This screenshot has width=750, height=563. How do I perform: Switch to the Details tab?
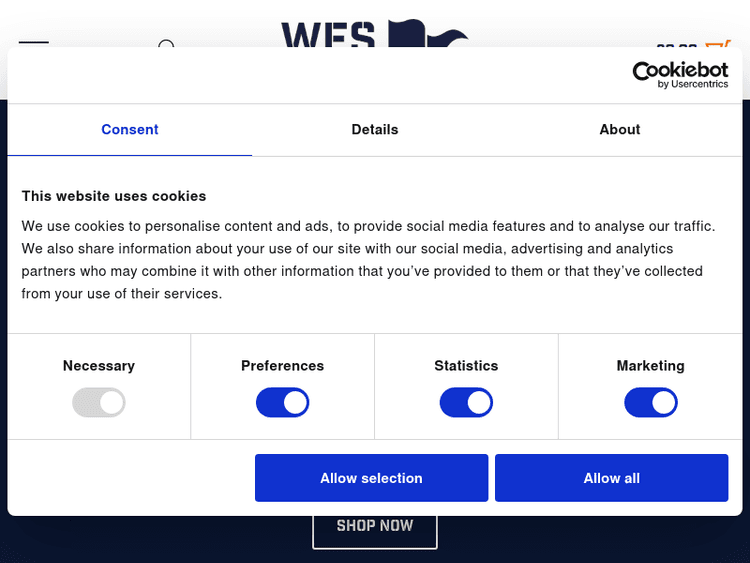click(375, 130)
